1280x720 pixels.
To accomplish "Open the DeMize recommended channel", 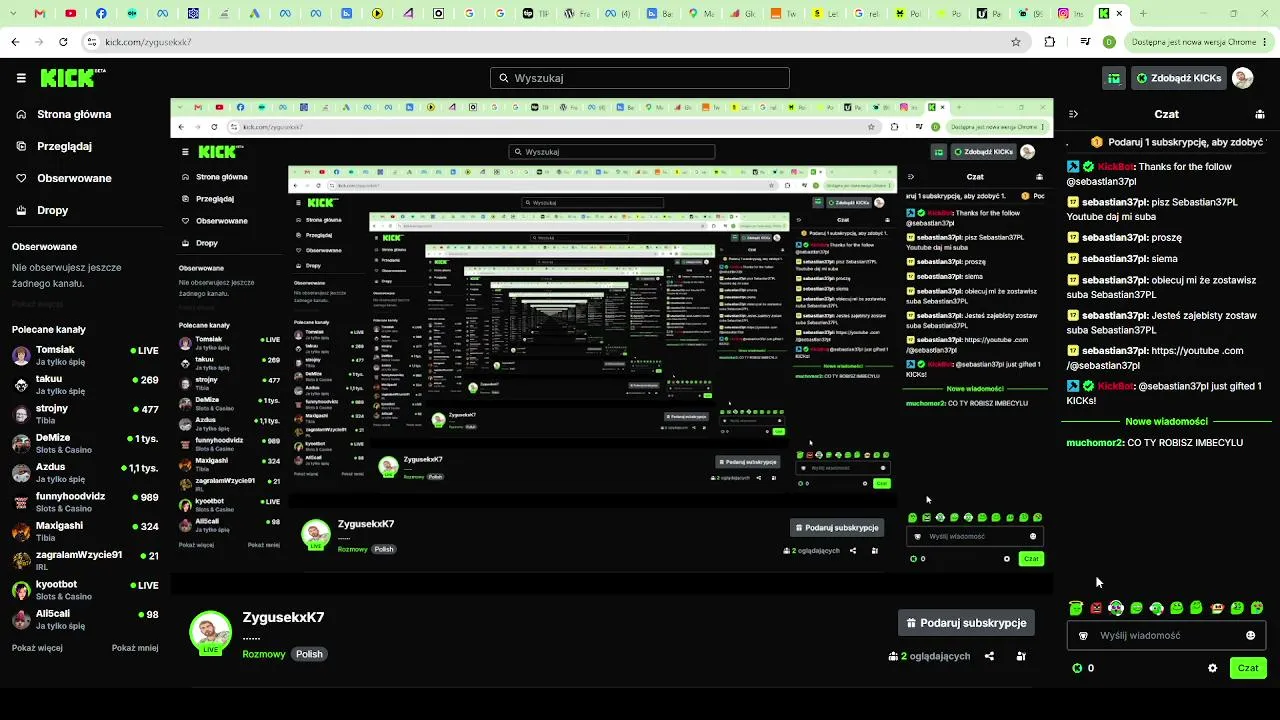I will click(85, 443).
